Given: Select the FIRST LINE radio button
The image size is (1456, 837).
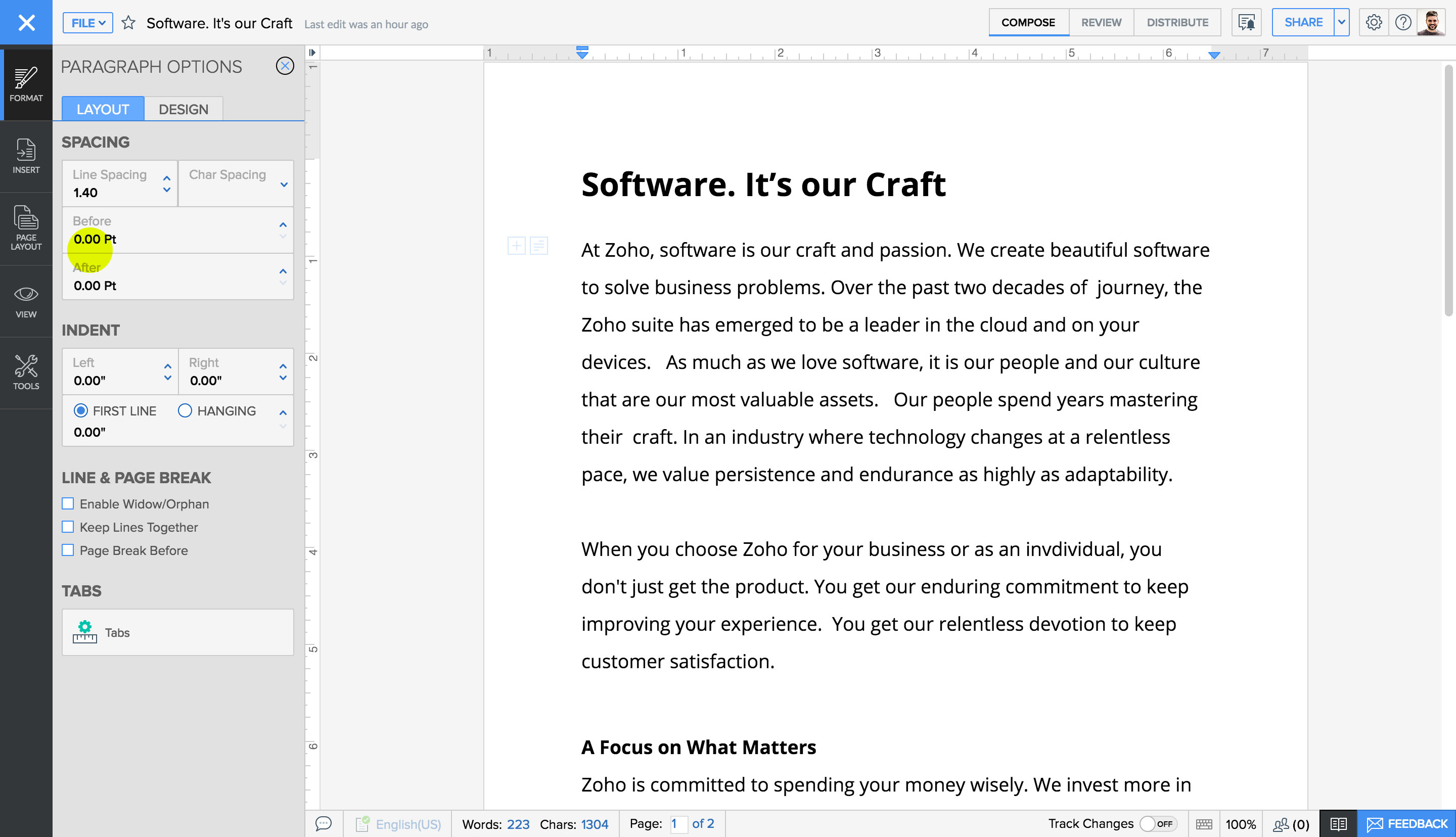Looking at the screenshot, I should (x=80, y=411).
